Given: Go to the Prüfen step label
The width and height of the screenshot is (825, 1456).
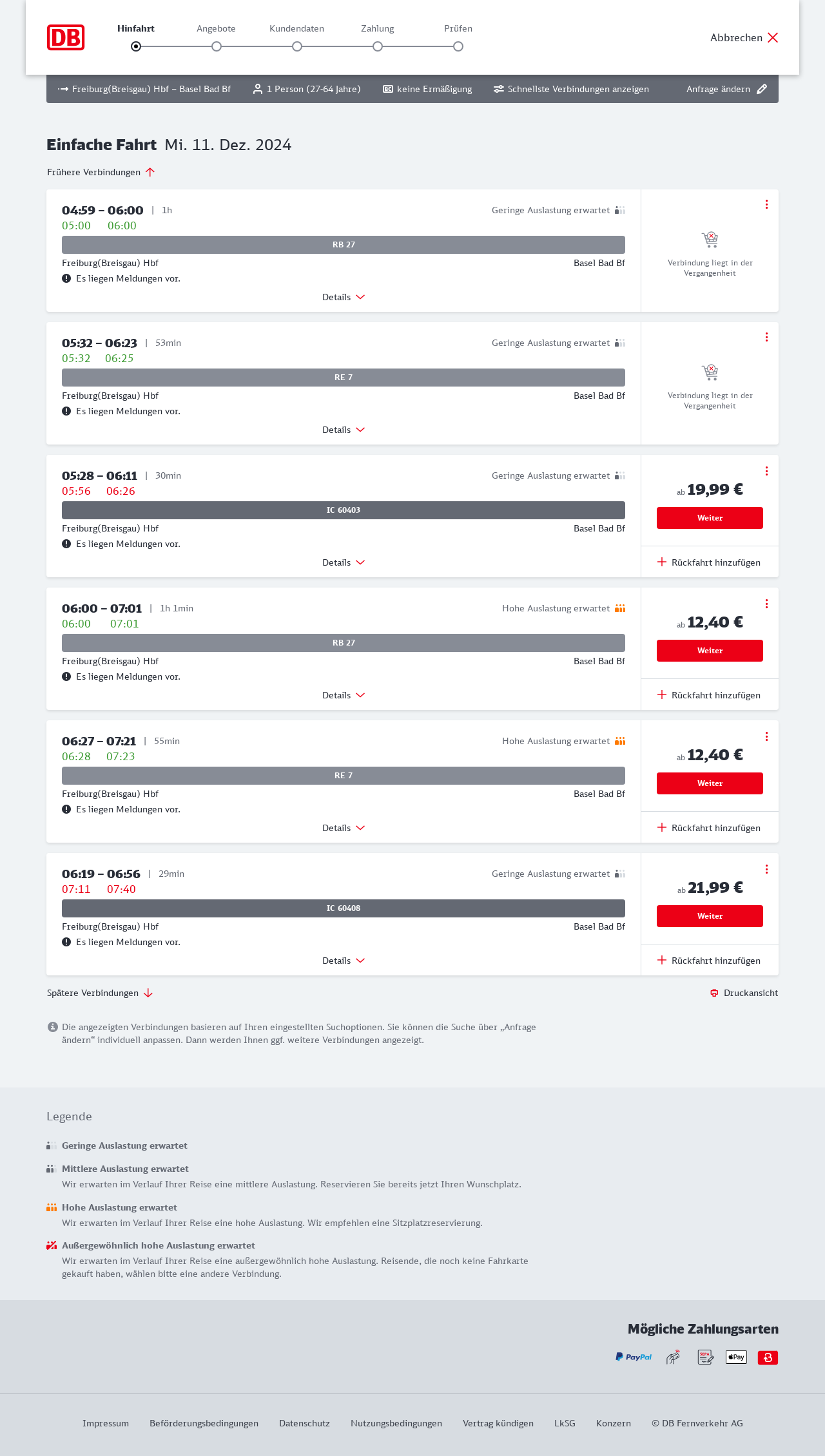Looking at the screenshot, I should [458, 28].
